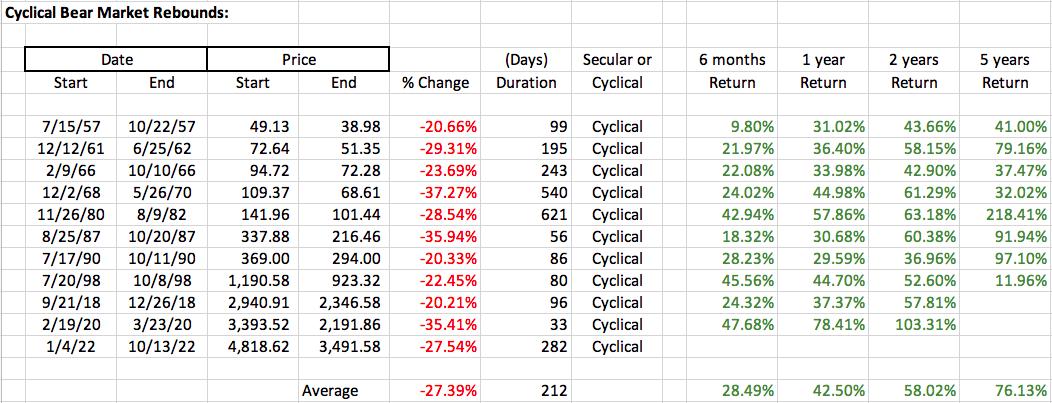Select end date cell 6/25/62

[x=161, y=149]
